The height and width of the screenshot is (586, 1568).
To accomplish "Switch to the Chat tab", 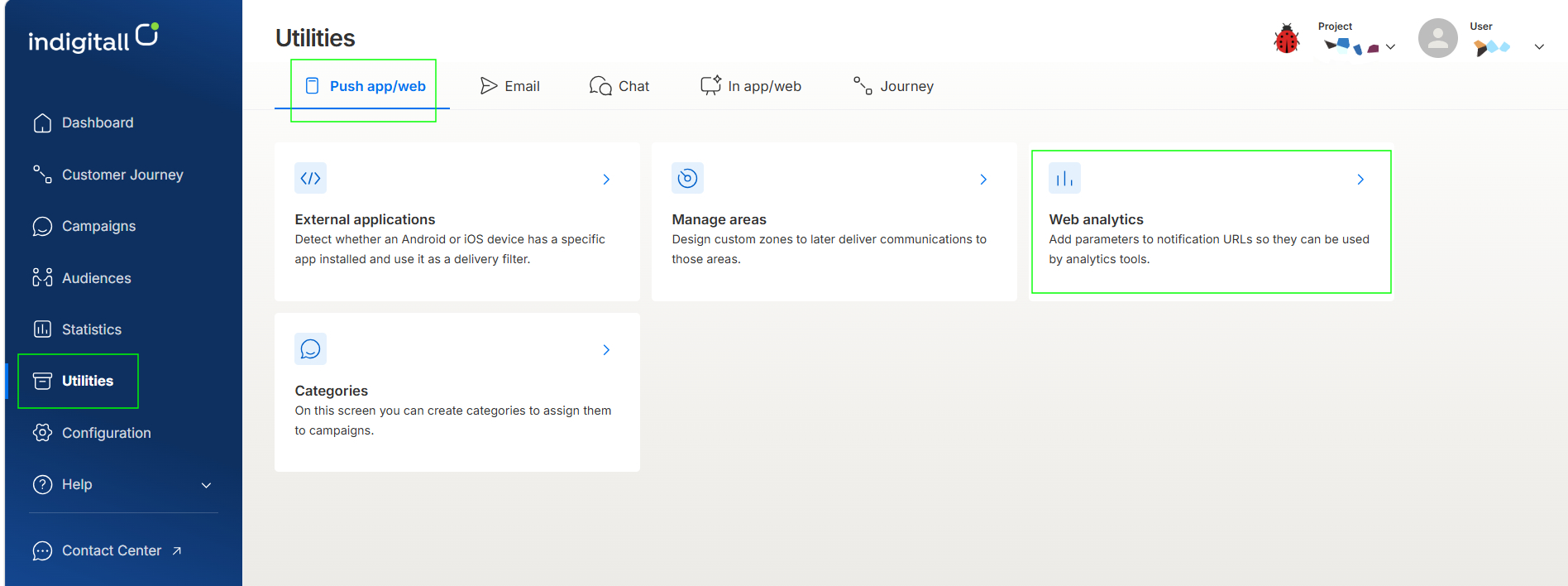I will [619, 86].
